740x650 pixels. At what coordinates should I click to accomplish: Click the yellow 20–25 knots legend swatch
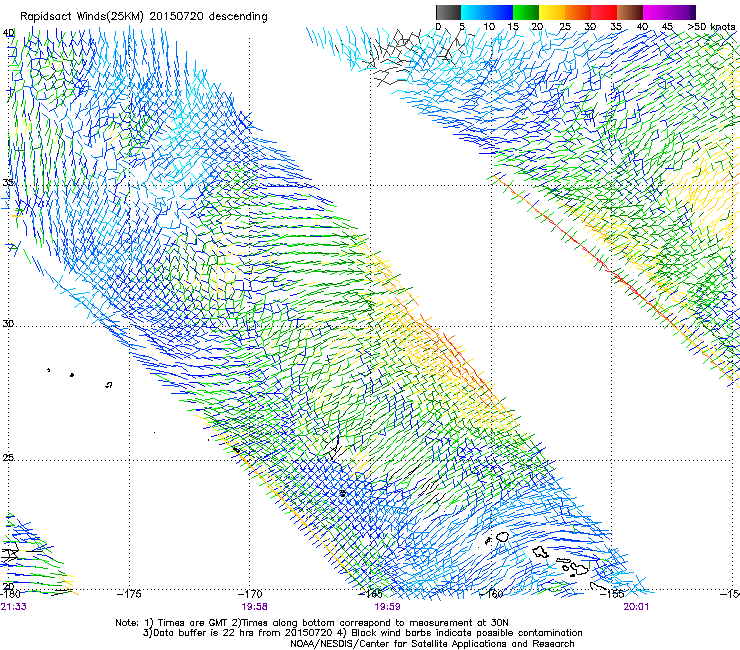click(x=552, y=12)
